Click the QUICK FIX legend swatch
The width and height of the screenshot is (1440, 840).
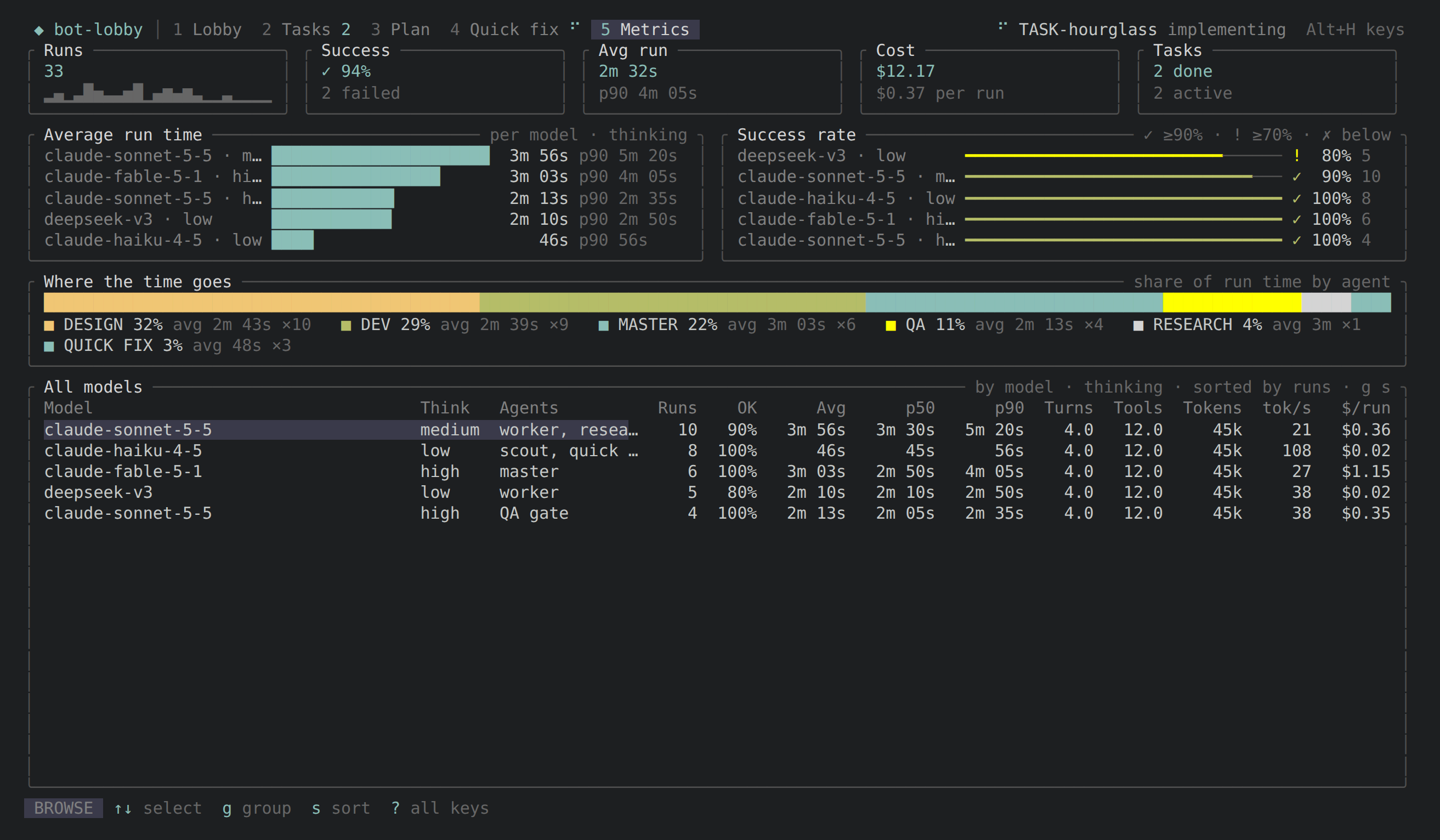49,347
